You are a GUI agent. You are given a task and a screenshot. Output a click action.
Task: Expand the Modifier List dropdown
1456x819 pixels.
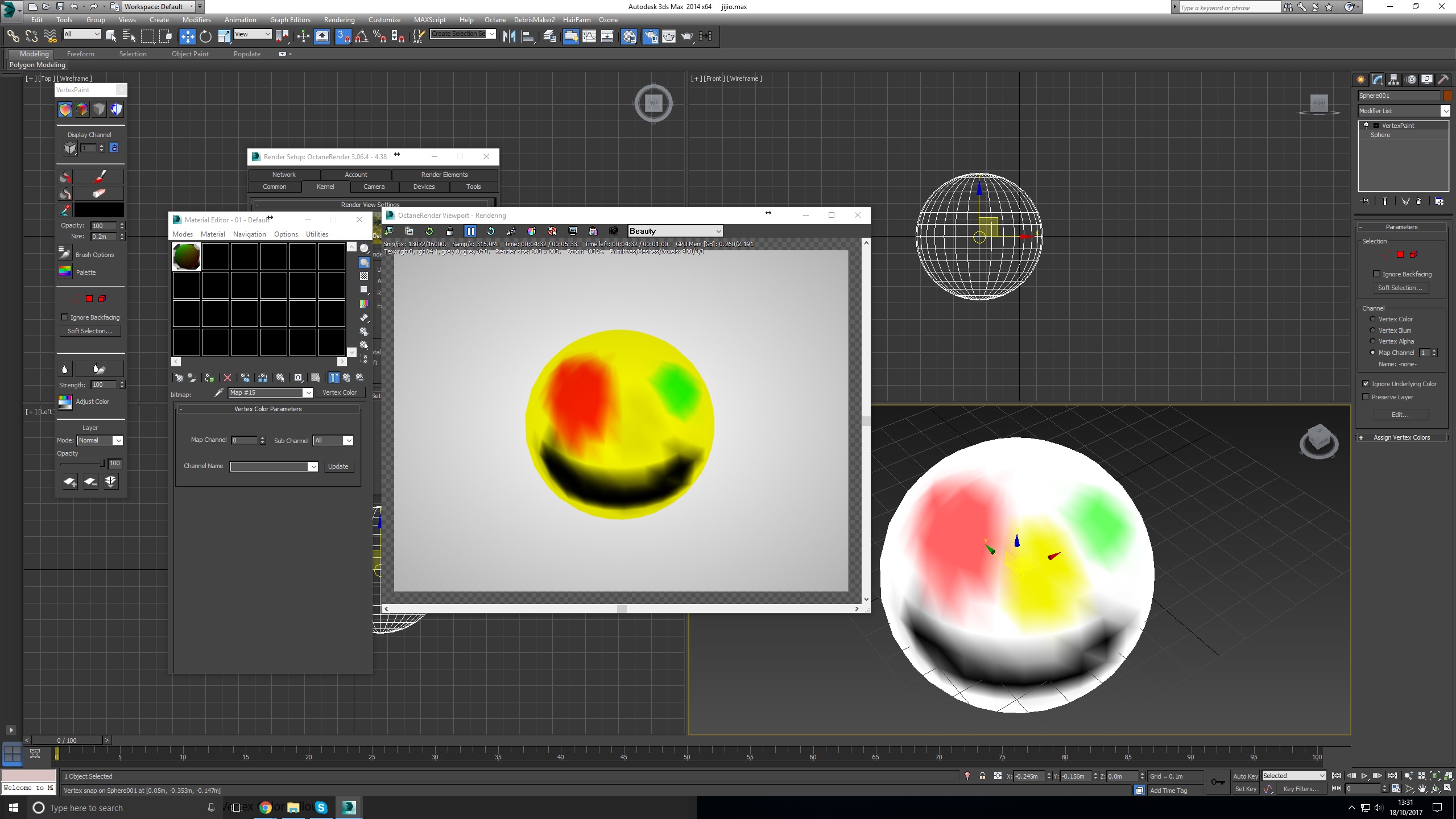pyautogui.click(x=1445, y=111)
